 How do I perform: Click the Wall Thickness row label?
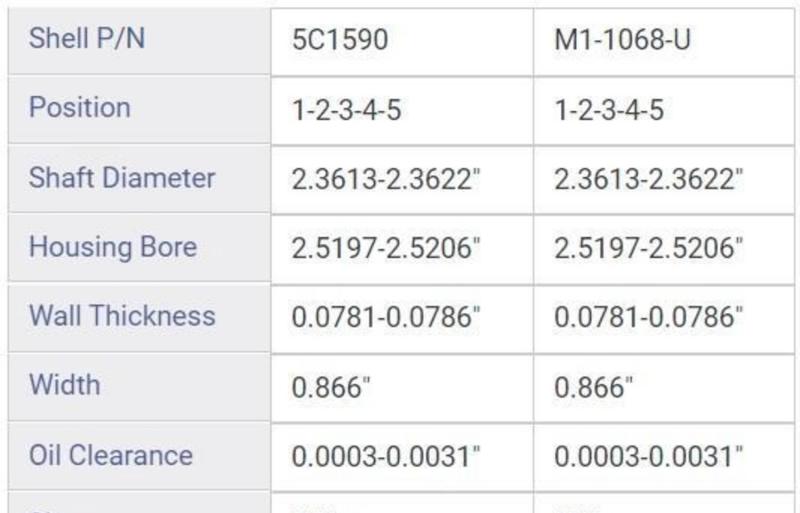coord(122,316)
